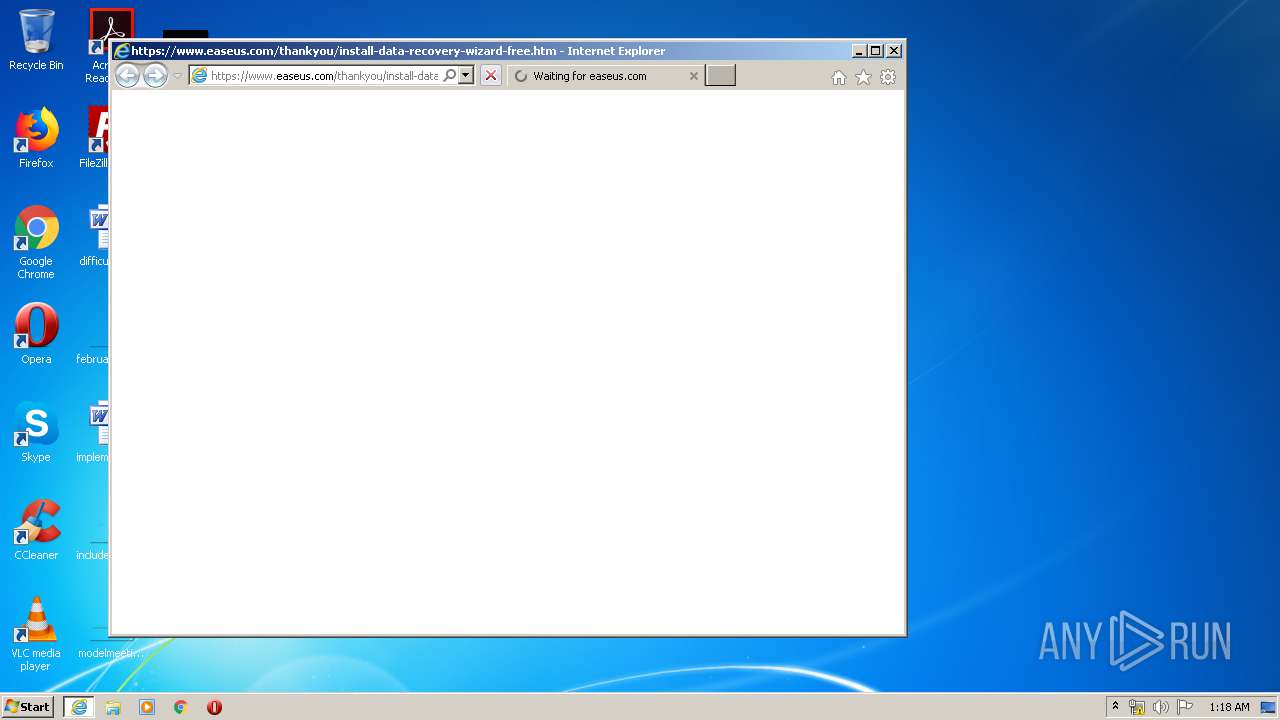Click the volume speaker tray icon
This screenshot has width=1280, height=720.
(1161, 707)
